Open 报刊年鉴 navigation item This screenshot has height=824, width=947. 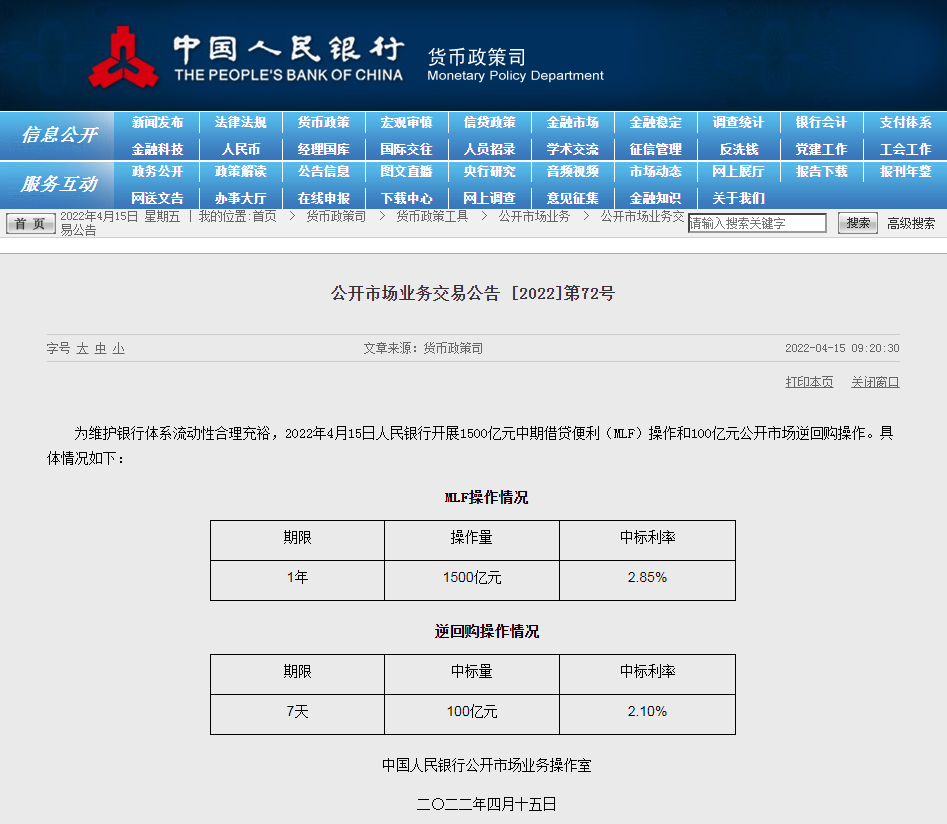(905, 172)
